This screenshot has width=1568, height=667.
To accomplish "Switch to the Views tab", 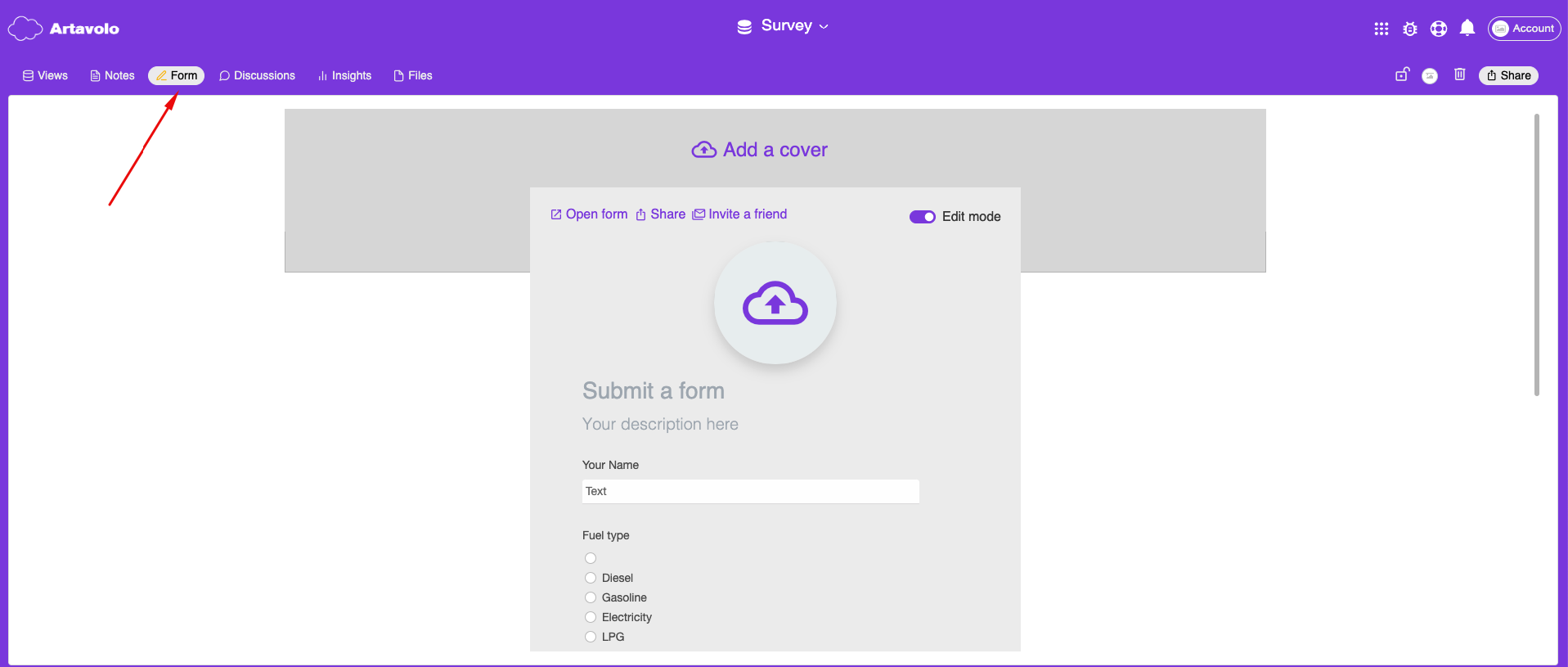I will [45, 75].
